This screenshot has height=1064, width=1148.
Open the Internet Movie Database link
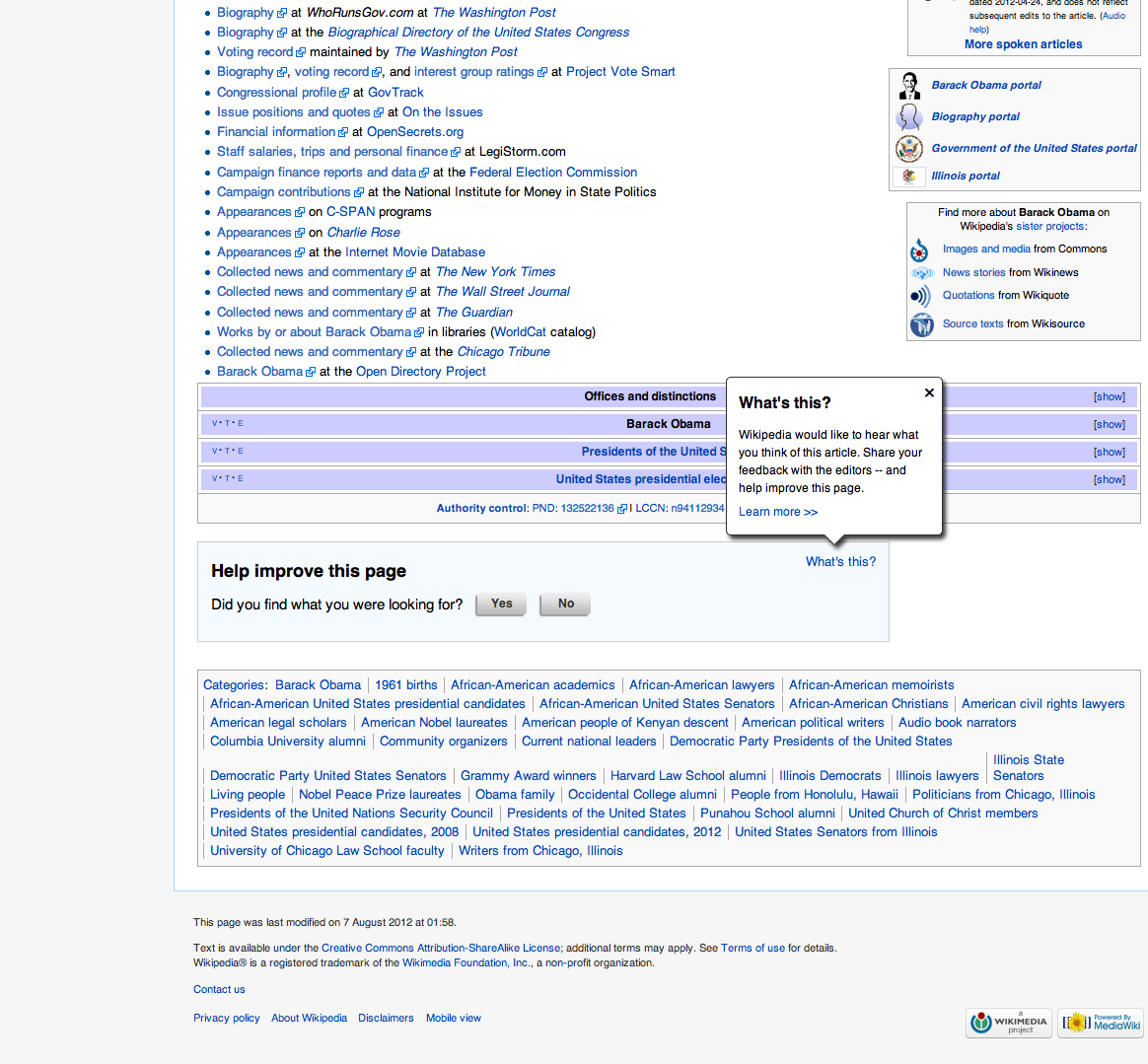(415, 251)
